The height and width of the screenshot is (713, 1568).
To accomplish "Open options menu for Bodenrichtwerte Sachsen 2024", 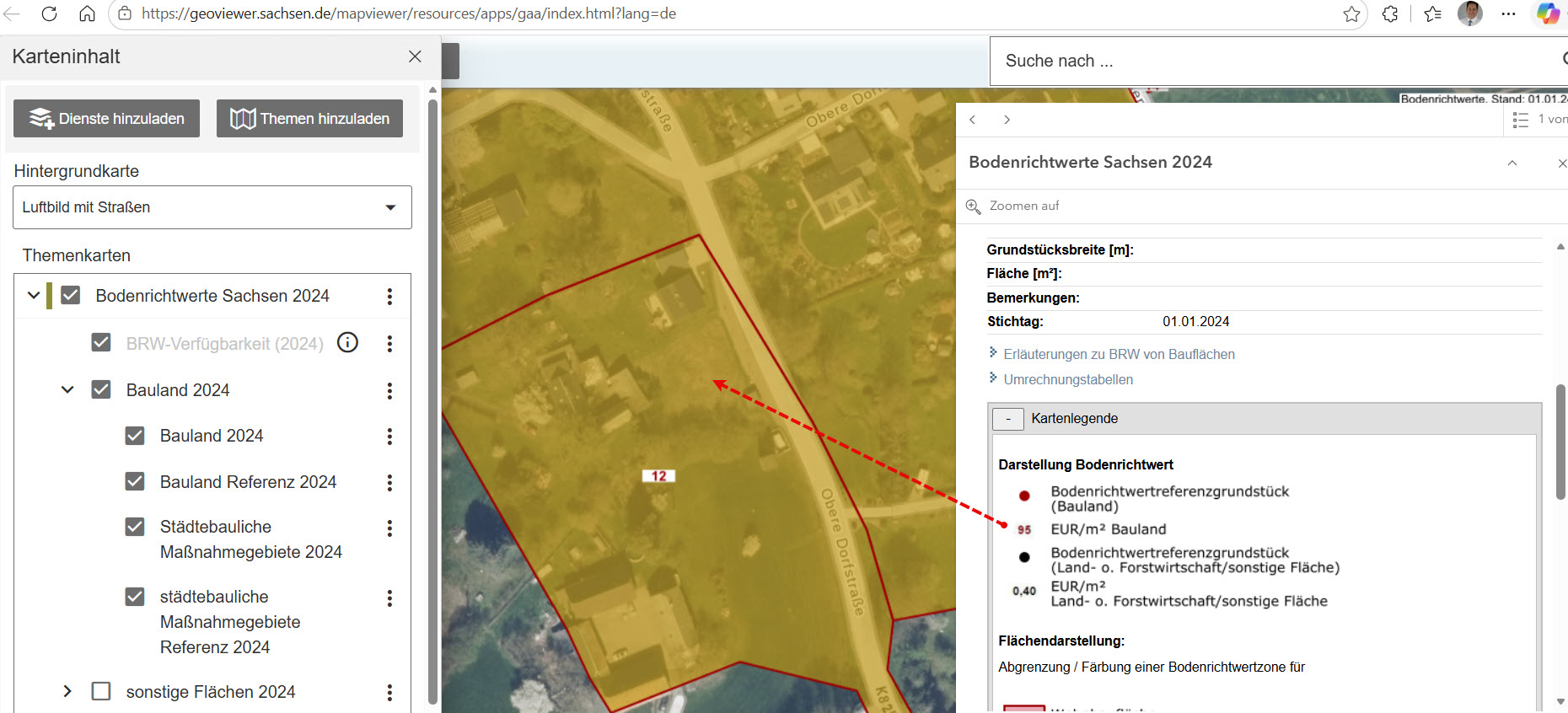I will (389, 296).
